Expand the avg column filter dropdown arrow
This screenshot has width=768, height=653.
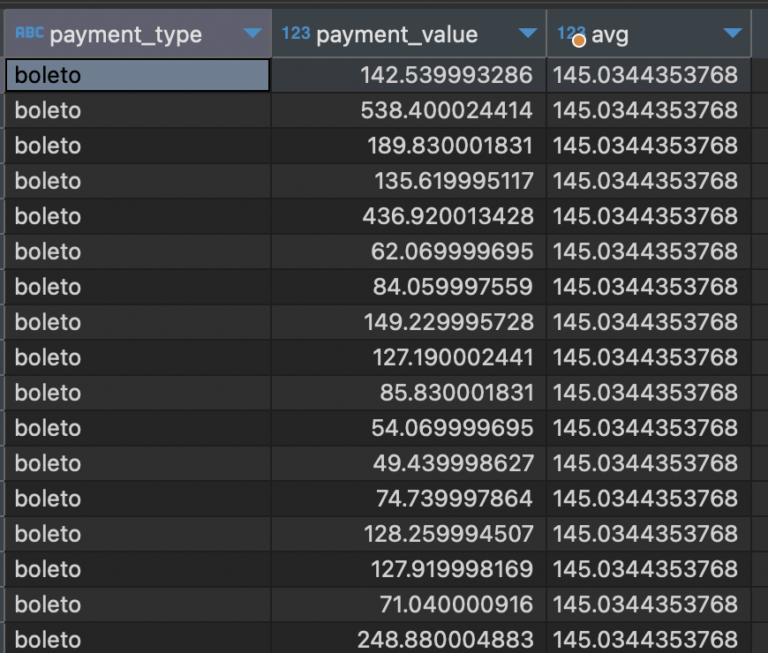(x=733, y=35)
